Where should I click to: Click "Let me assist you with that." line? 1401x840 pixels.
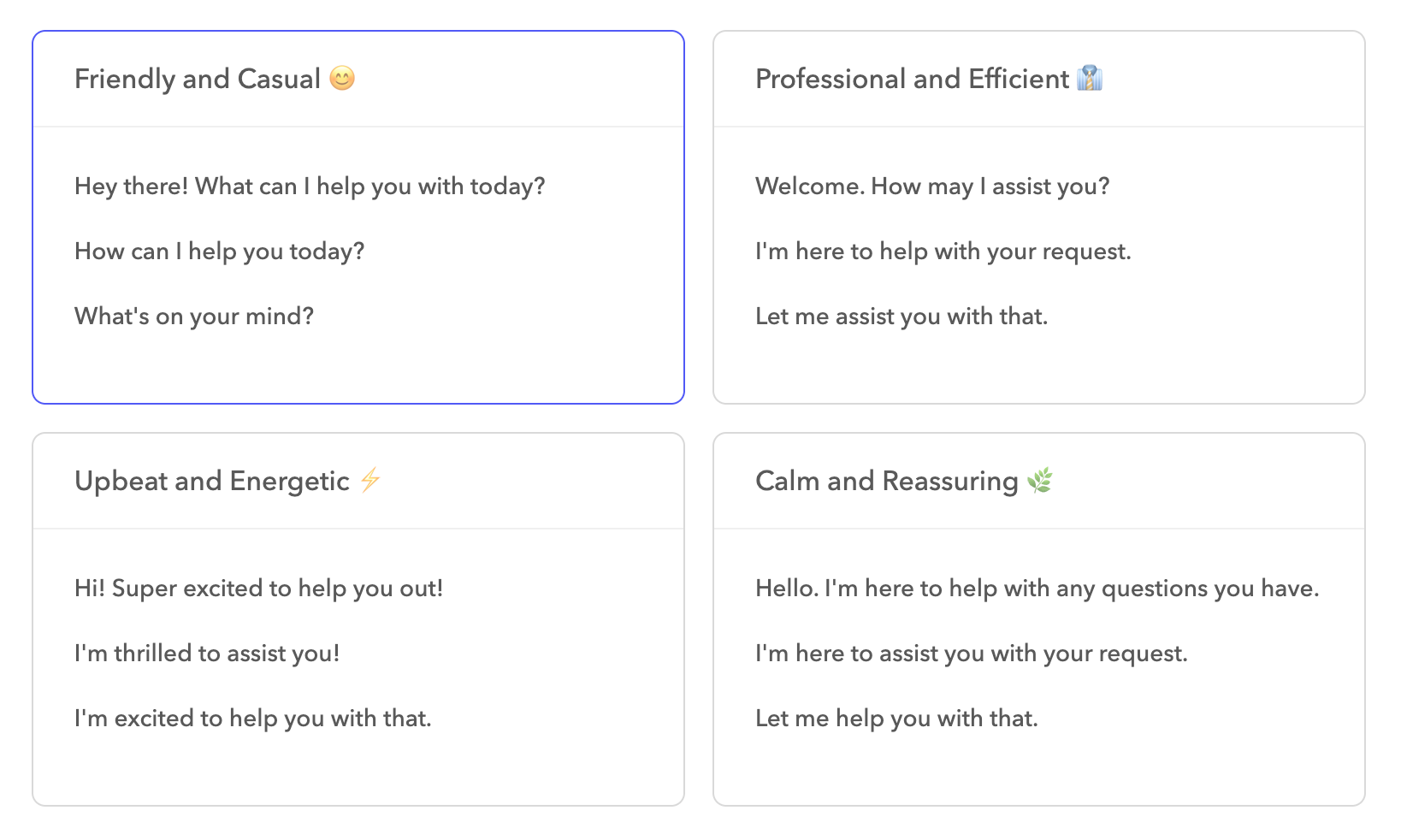click(901, 316)
